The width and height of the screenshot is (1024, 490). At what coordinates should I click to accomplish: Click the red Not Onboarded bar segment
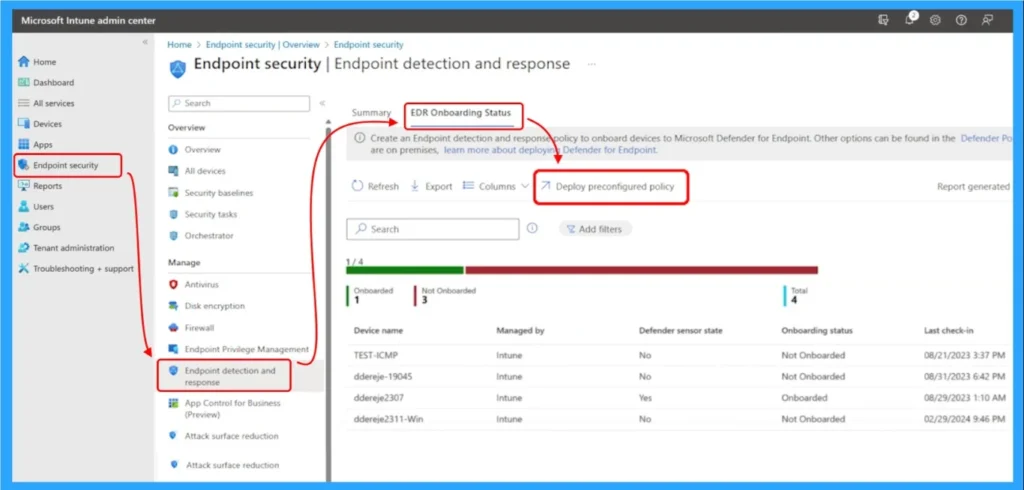click(641, 270)
